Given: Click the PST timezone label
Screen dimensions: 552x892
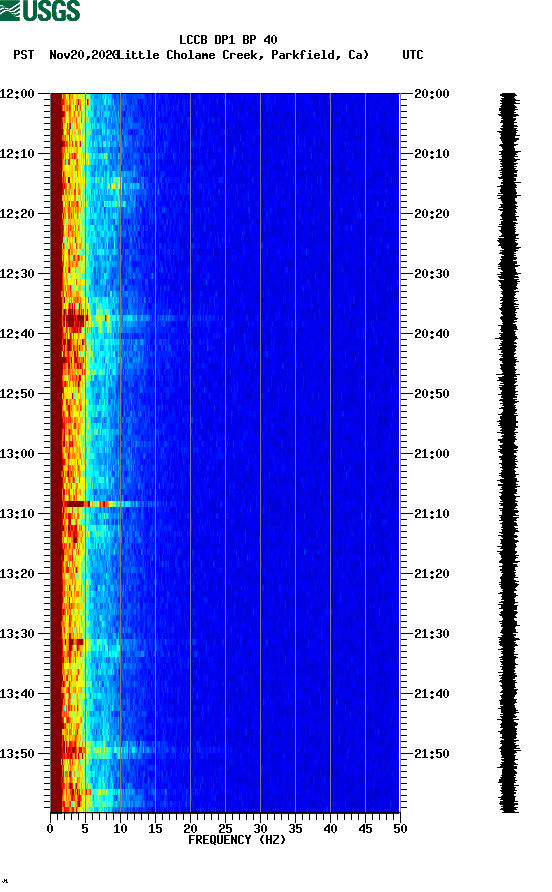Looking at the screenshot, I should 24,55.
